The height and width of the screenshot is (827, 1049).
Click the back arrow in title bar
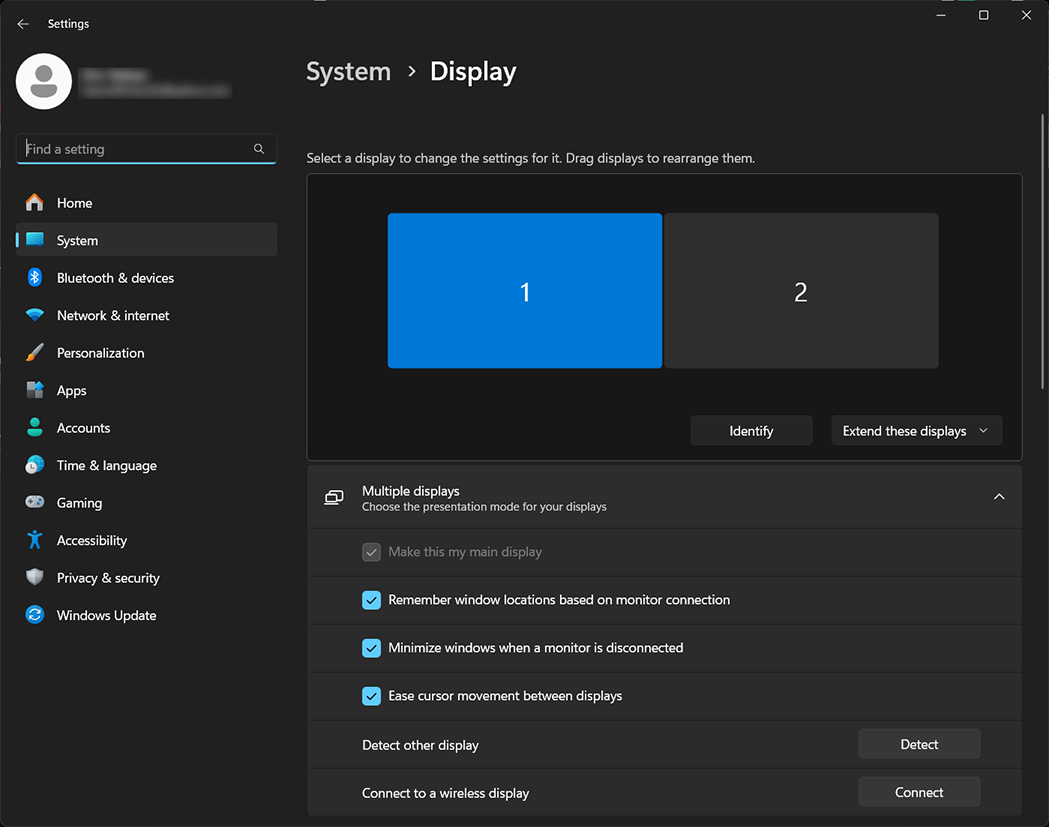click(x=23, y=24)
